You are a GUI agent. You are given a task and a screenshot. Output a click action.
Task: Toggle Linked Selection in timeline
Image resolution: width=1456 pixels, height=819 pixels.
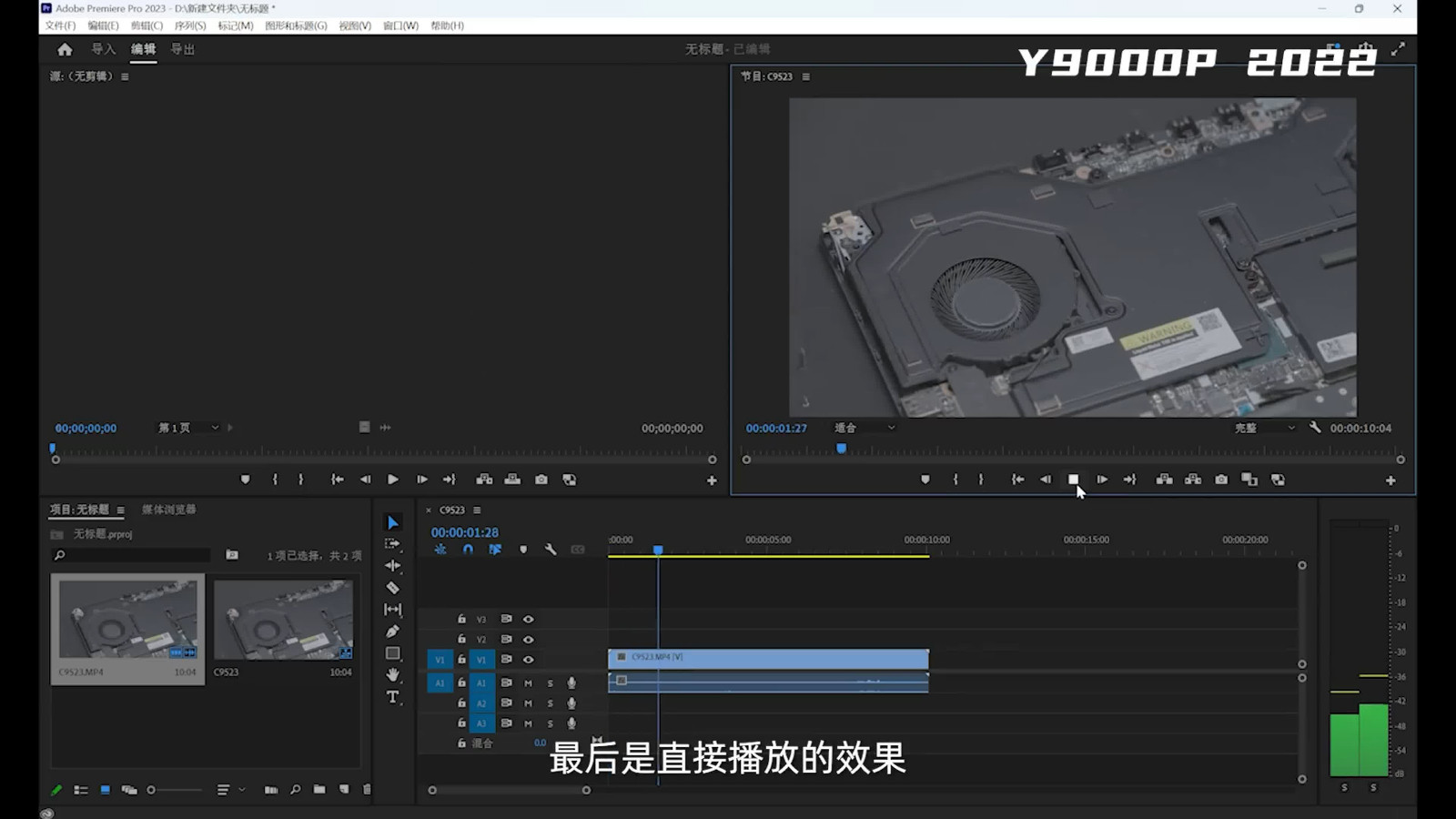495,550
